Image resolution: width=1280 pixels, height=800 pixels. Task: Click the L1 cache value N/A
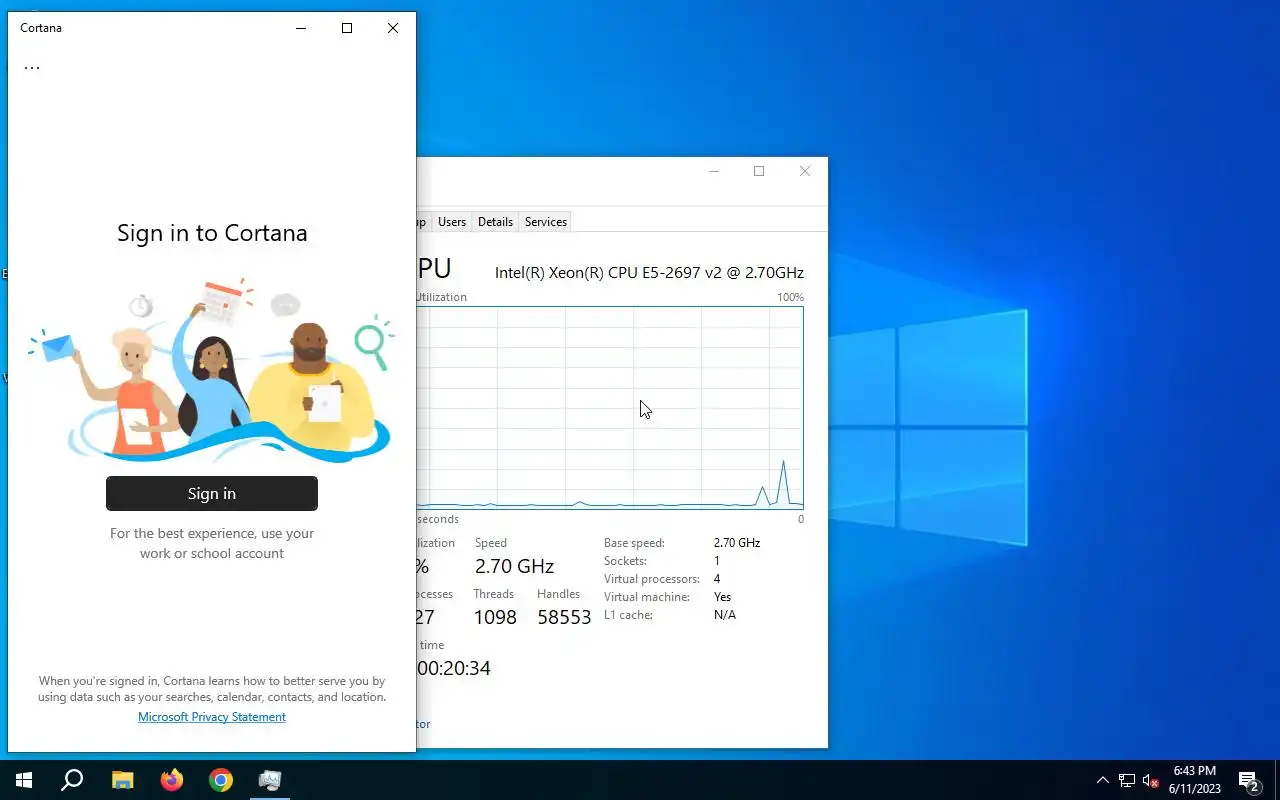coord(725,615)
